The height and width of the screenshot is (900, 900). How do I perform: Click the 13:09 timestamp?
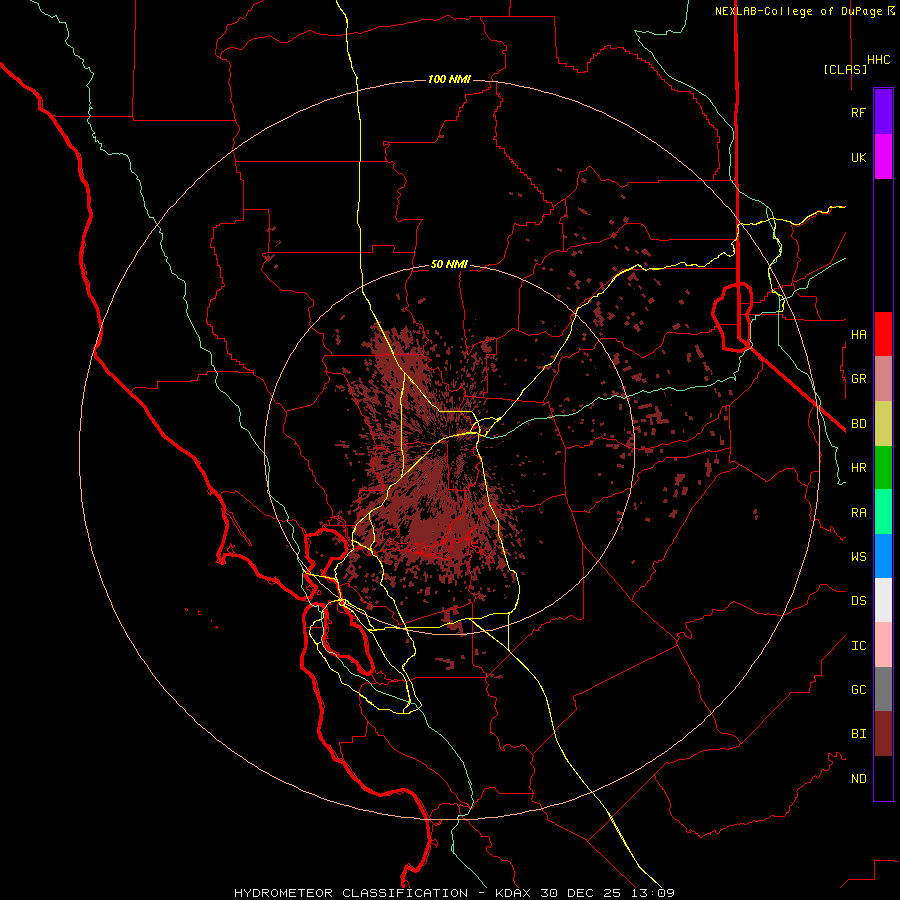(652, 893)
